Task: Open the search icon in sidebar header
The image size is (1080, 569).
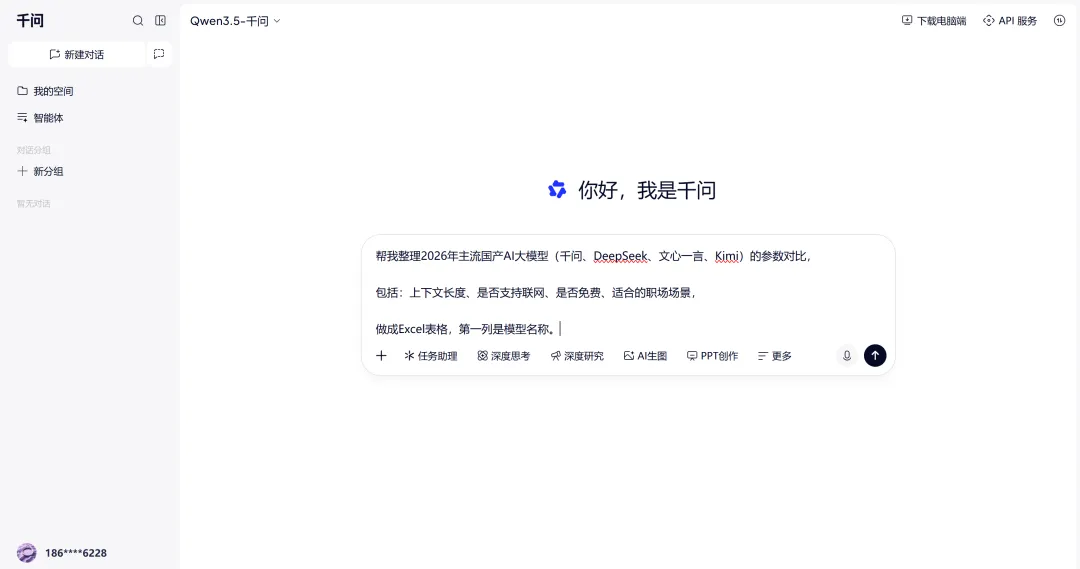Action: 138,21
